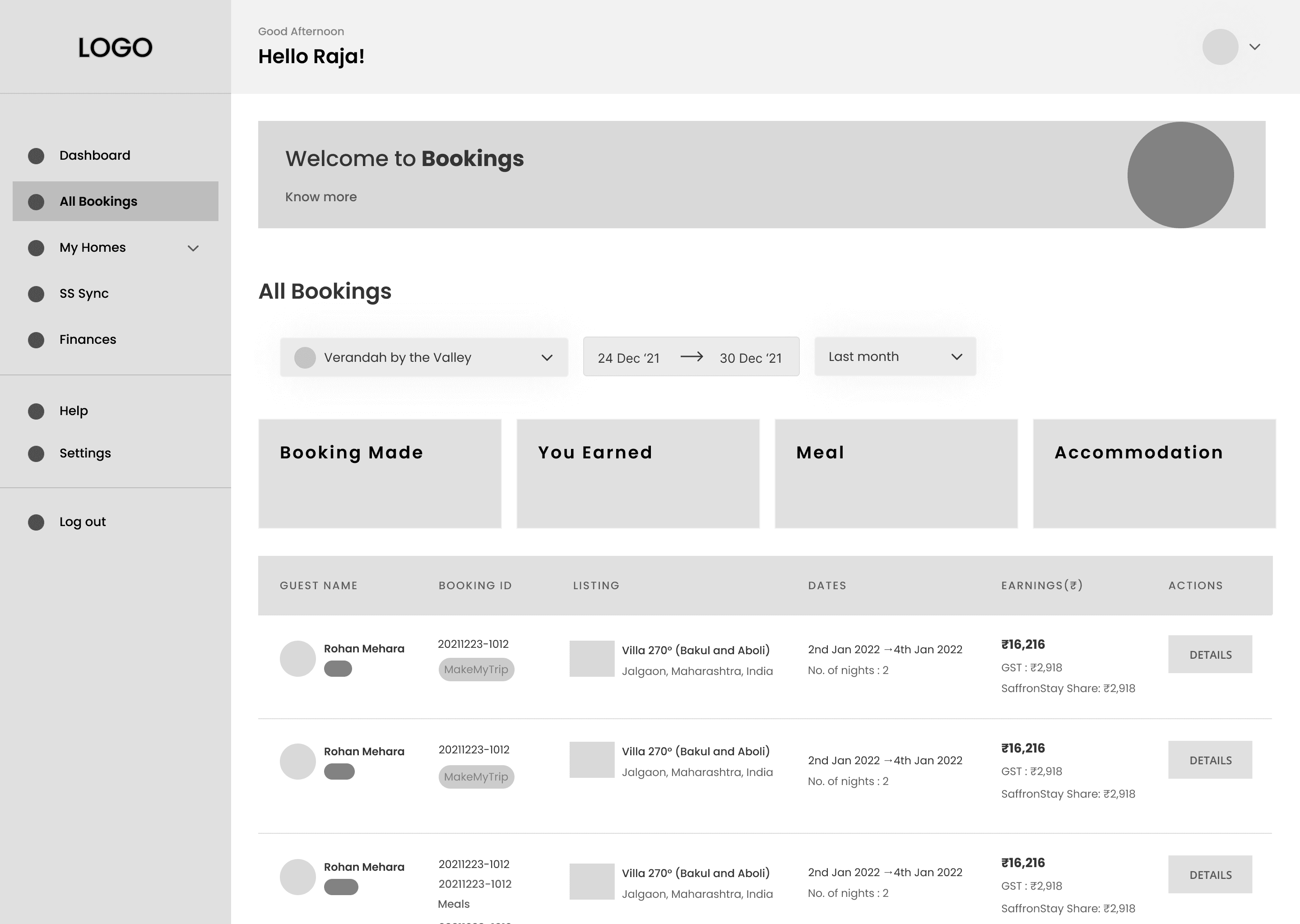Image resolution: width=1300 pixels, height=924 pixels.
Task: Click the Know more link
Action: point(320,197)
